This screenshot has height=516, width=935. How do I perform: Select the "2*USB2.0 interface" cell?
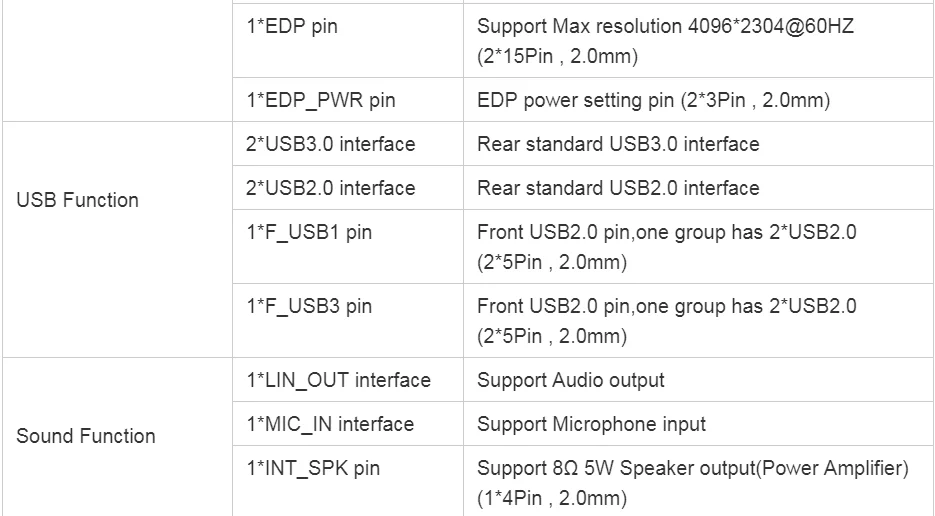click(x=330, y=188)
